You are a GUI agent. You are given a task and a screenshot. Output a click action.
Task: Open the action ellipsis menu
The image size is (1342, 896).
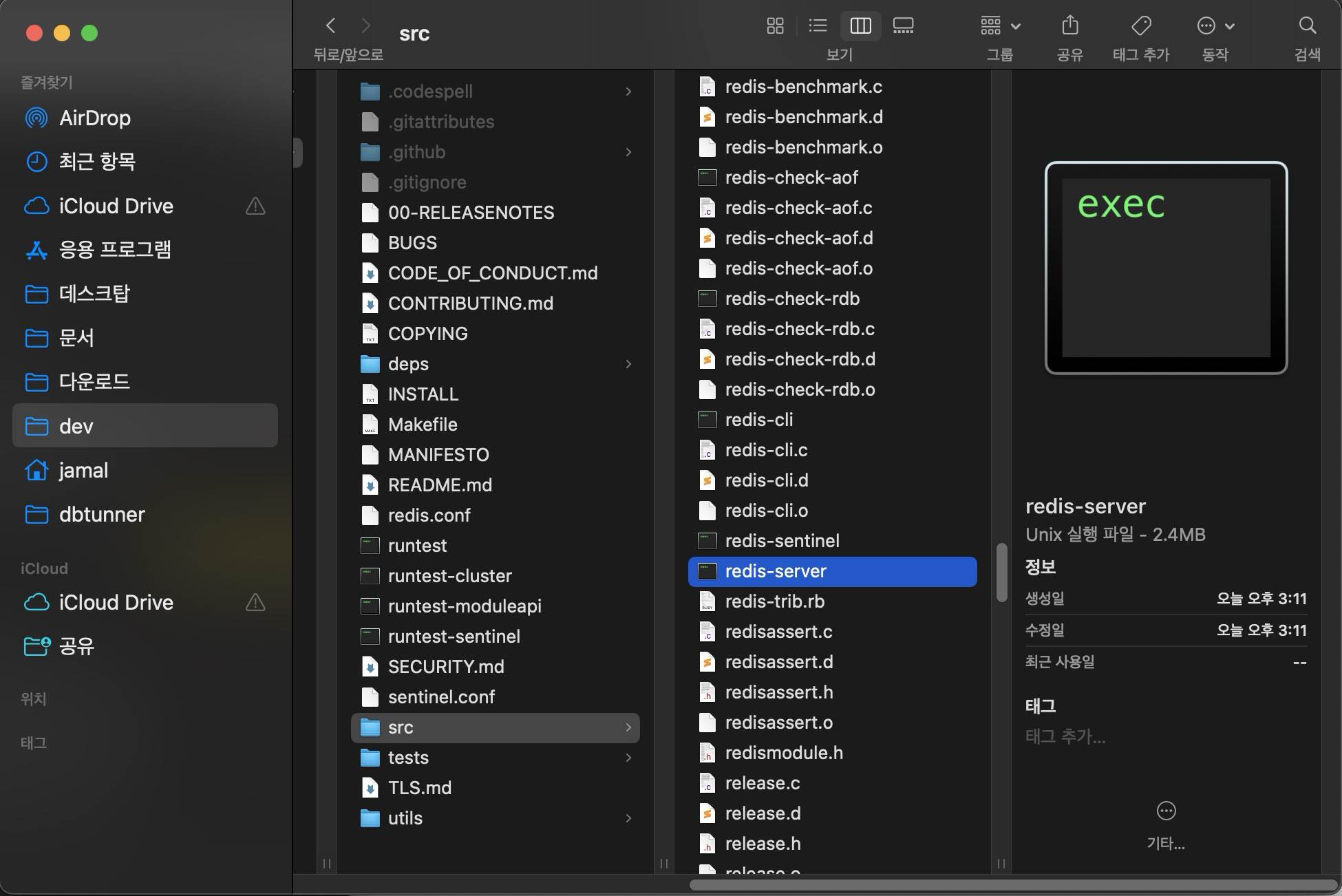click(1215, 26)
